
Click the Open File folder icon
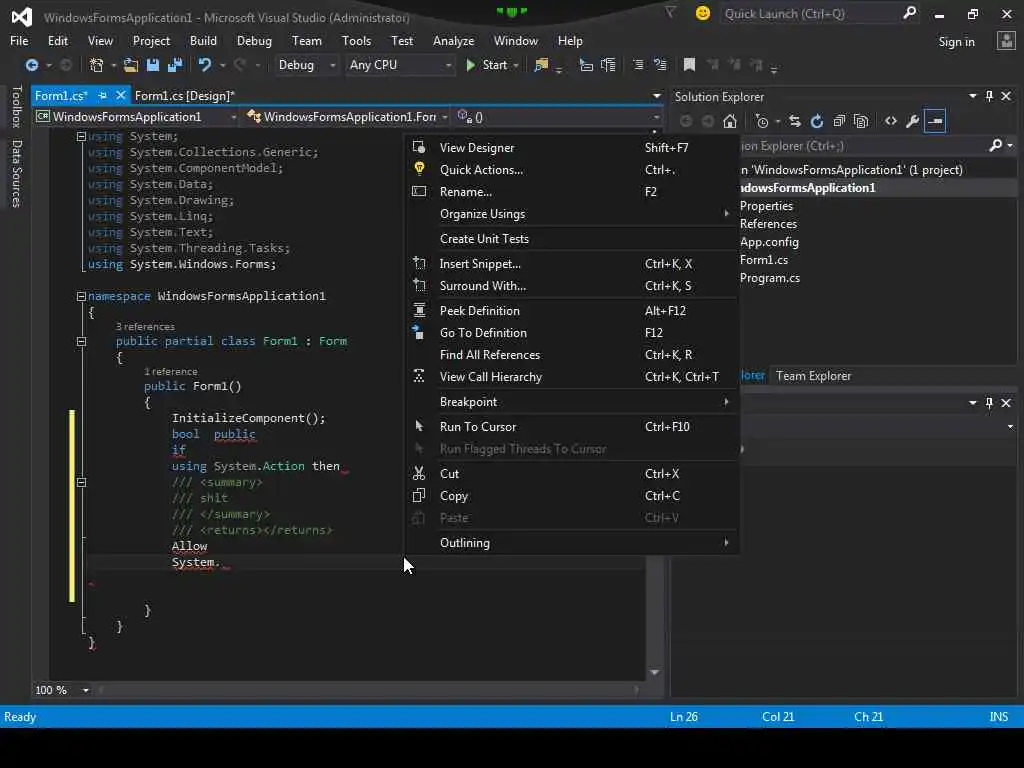pos(131,65)
